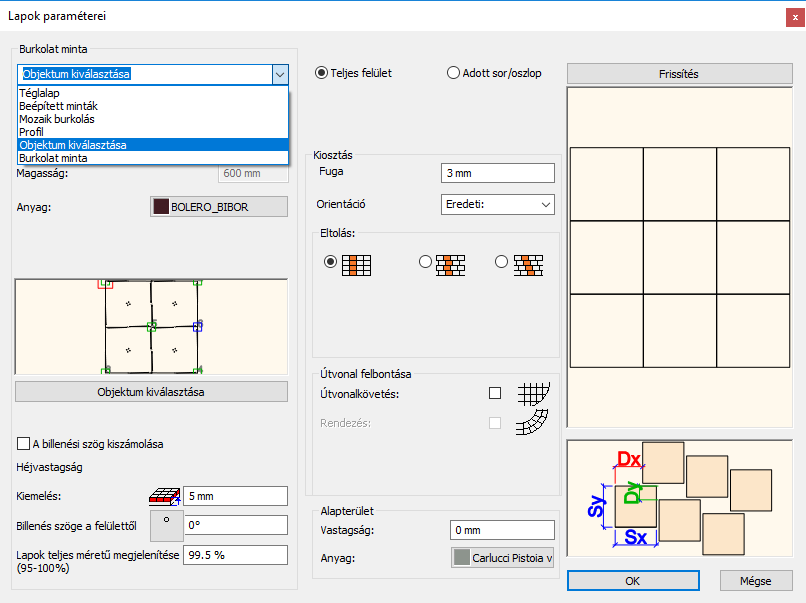806x603 pixels.
Task: Select the diagonal stagger offset pattern icon
Action: point(528,265)
